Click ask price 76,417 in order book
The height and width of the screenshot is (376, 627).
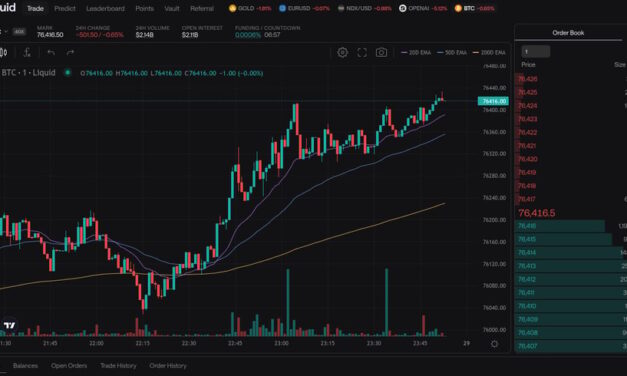click(527, 199)
